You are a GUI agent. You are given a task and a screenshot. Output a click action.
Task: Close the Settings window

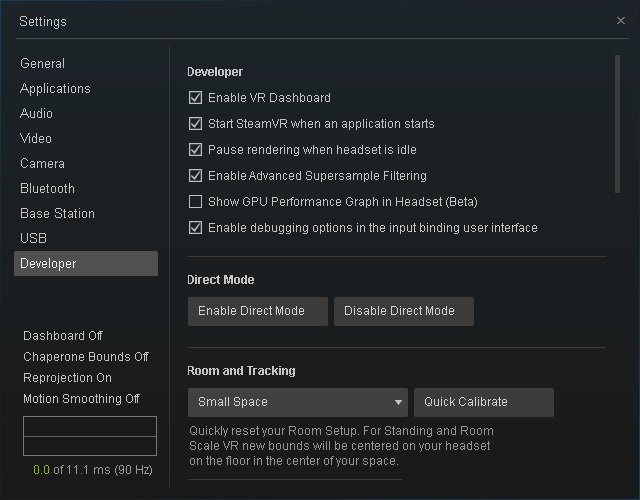coord(620,20)
